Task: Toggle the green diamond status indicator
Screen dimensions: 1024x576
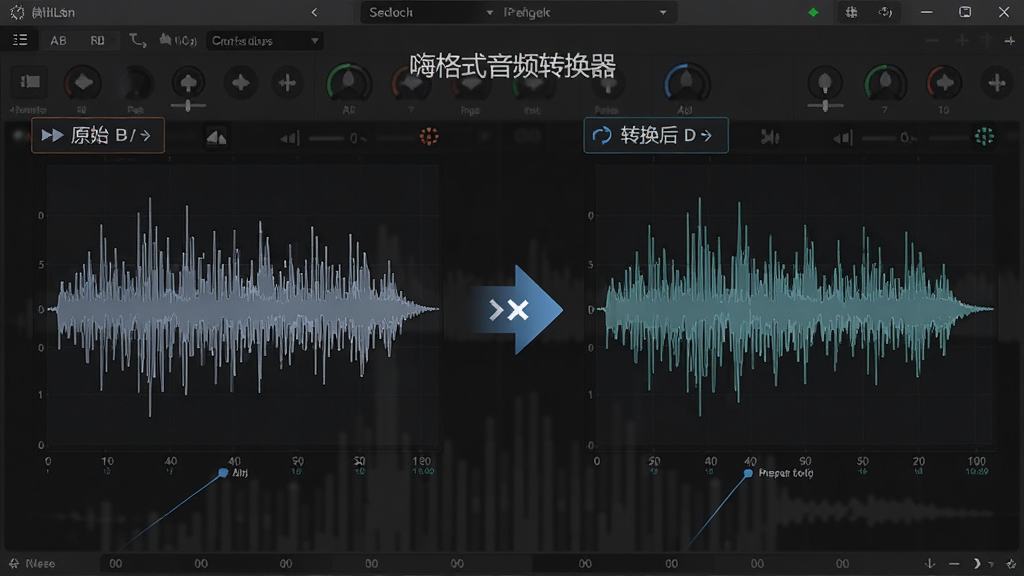Action: [x=813, y=12]
